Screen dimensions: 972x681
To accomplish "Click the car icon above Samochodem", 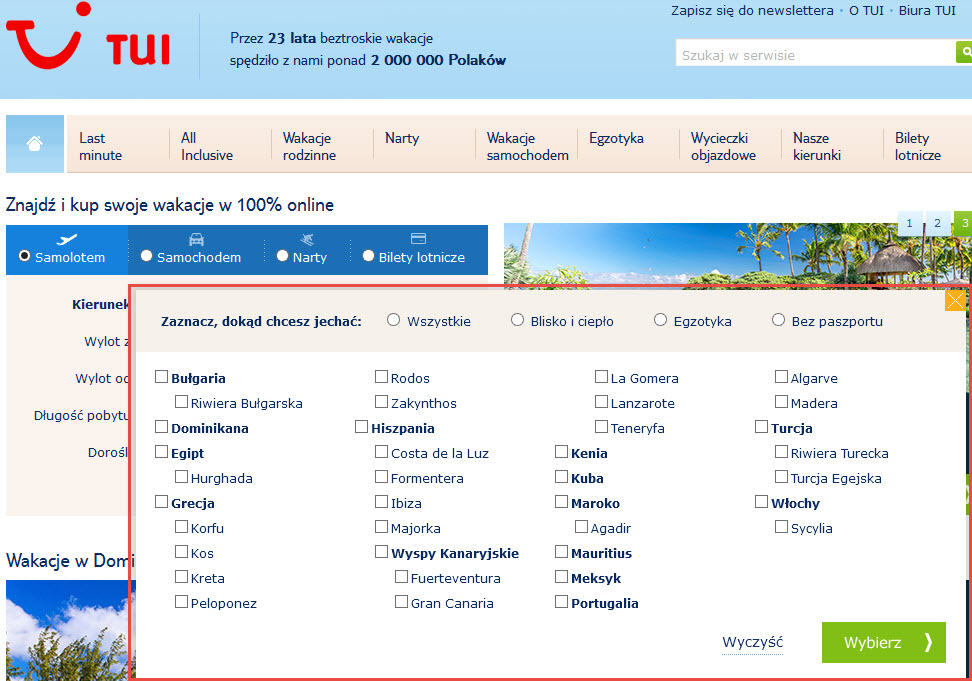I will click(x=197, y=239).
